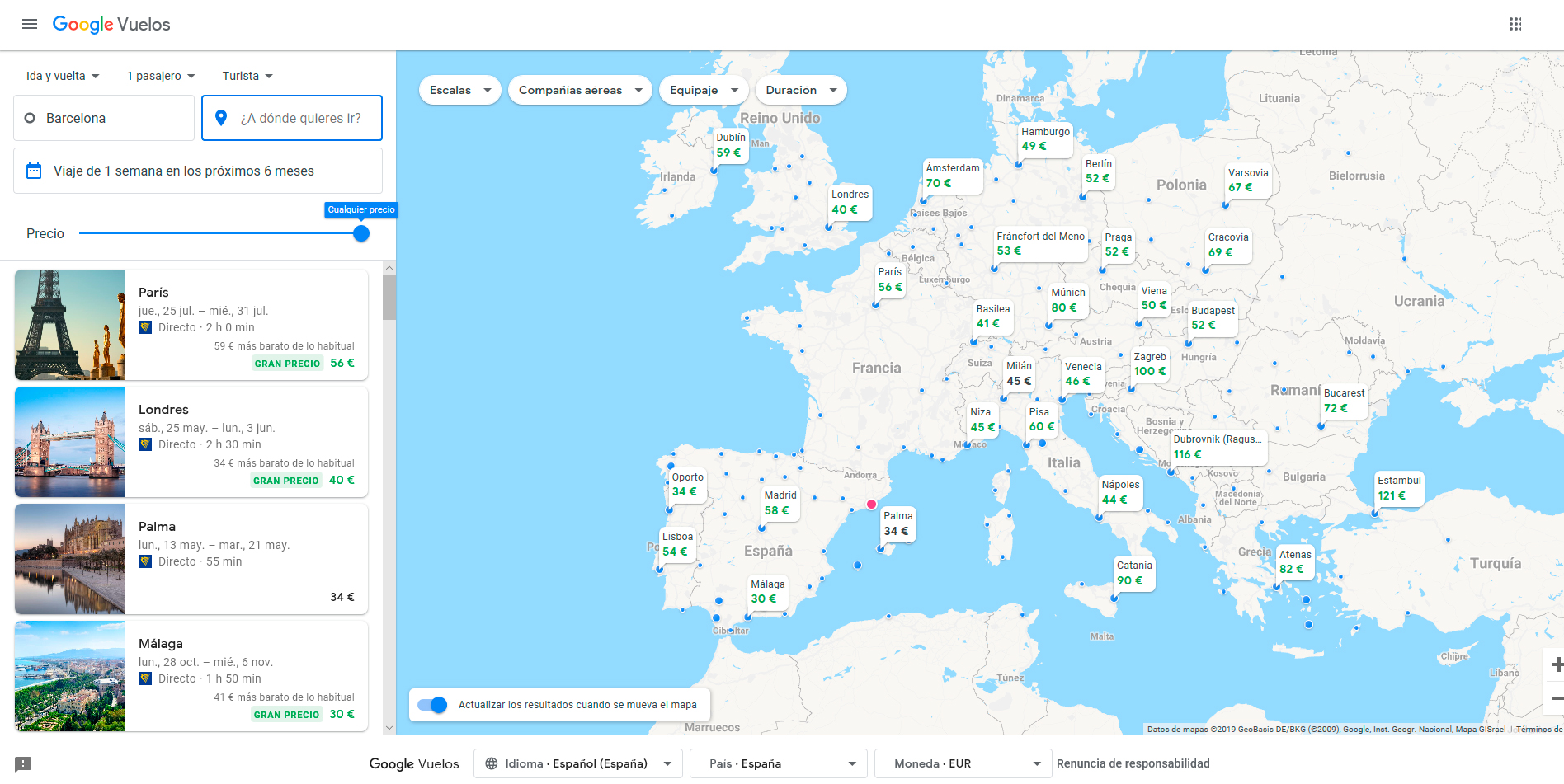This screenshot has height=784, width=1564.
Task: Click the Lisboa 54 € map marker
Action: click(677, 544)
